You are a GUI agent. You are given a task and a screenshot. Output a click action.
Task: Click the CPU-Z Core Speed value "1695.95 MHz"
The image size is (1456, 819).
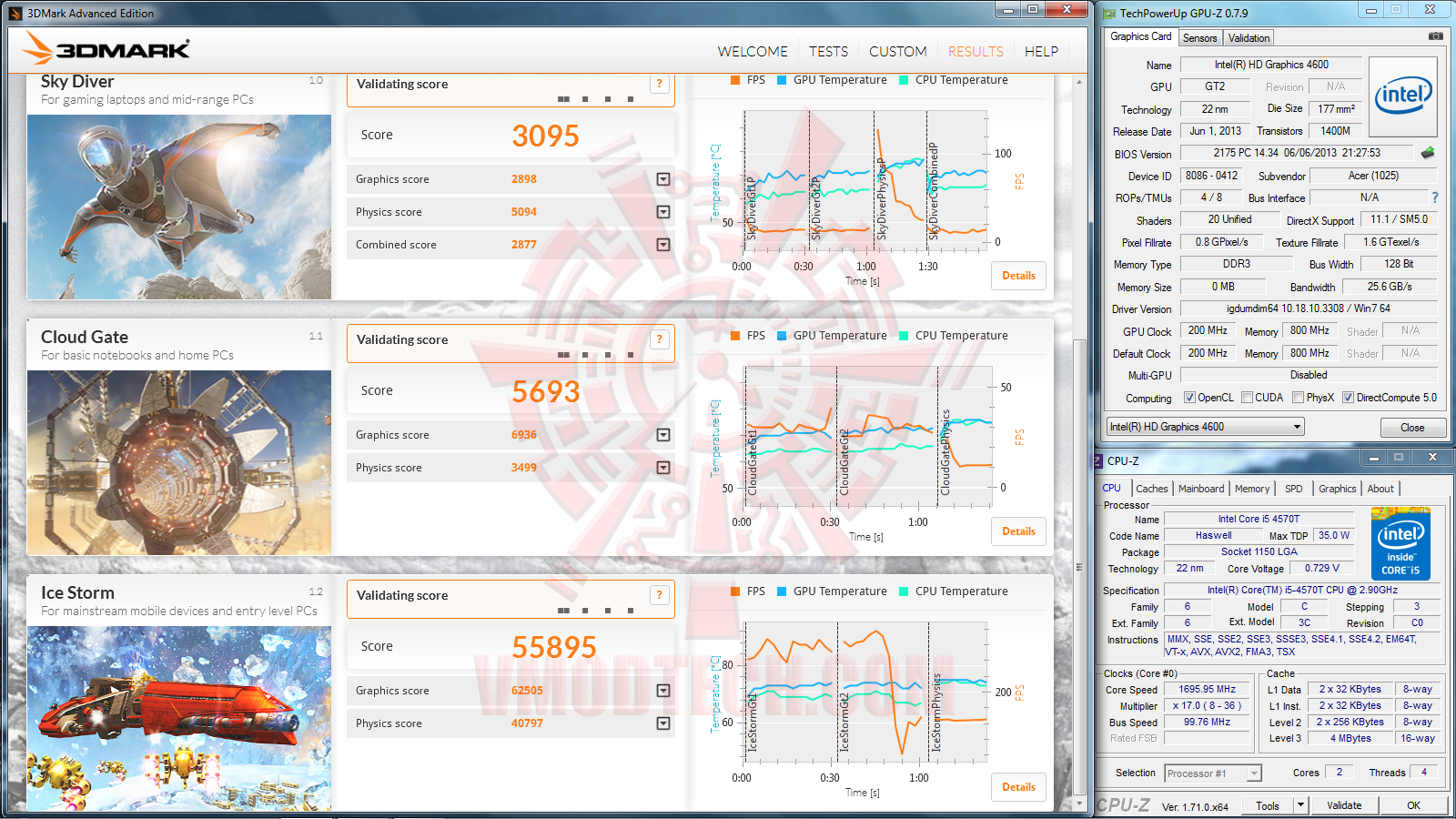pyautogui.click(x=1208, y=690)
